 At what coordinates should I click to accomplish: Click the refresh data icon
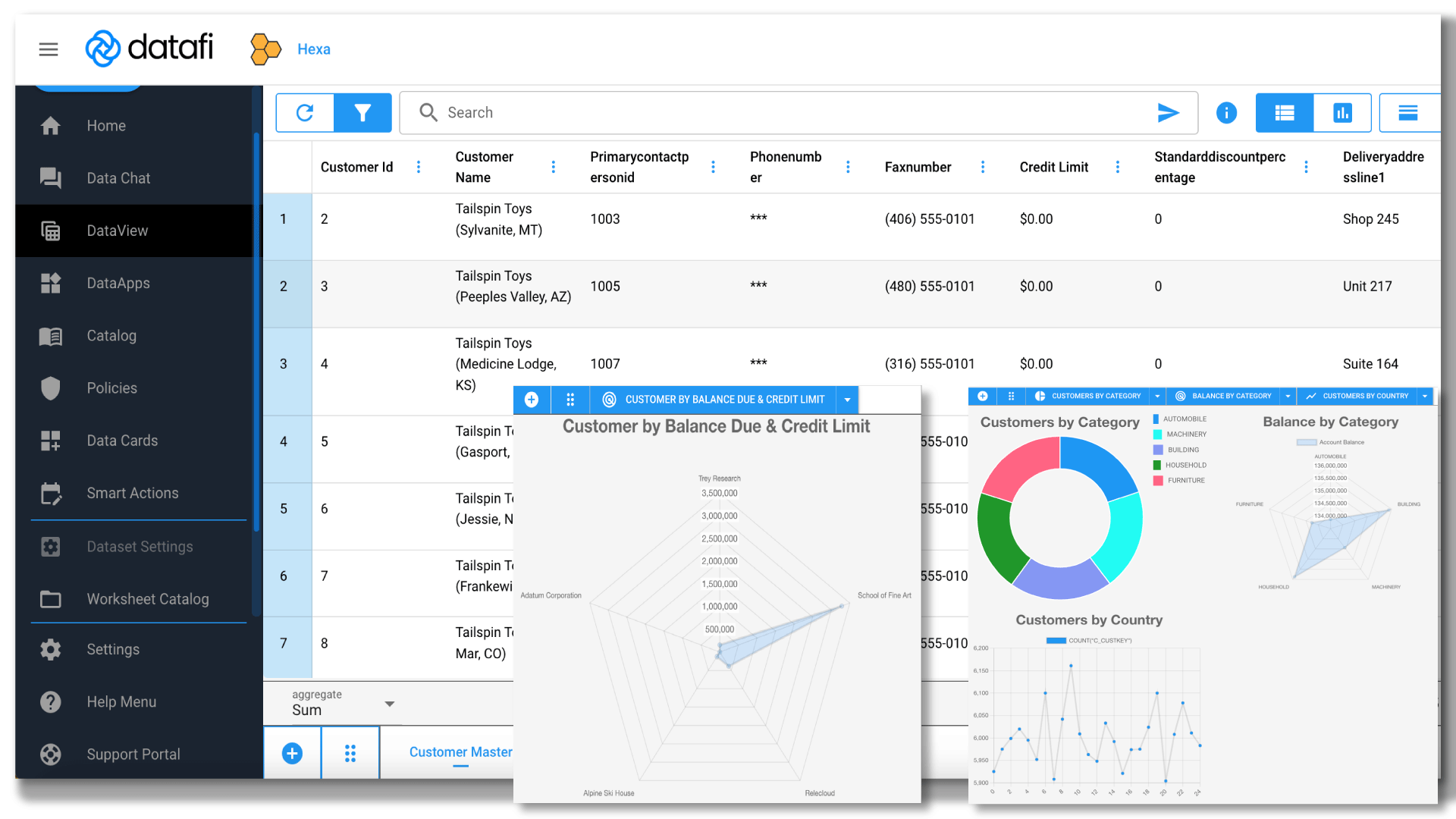pyautogui.click(x=305, y=113)
